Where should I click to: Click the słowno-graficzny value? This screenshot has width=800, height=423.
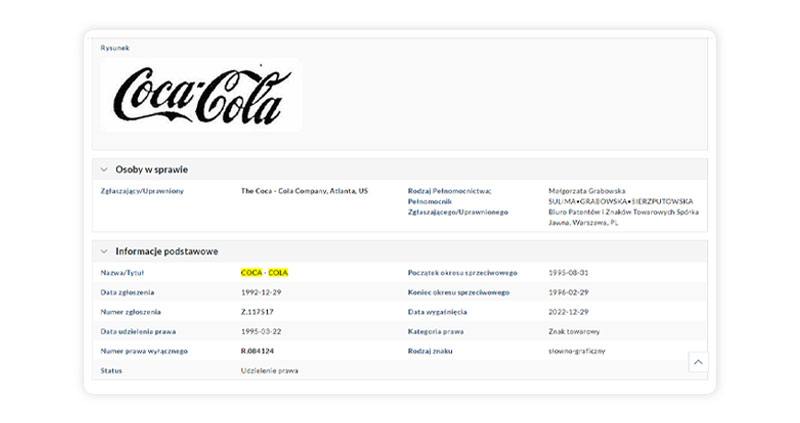click(577, 351)
